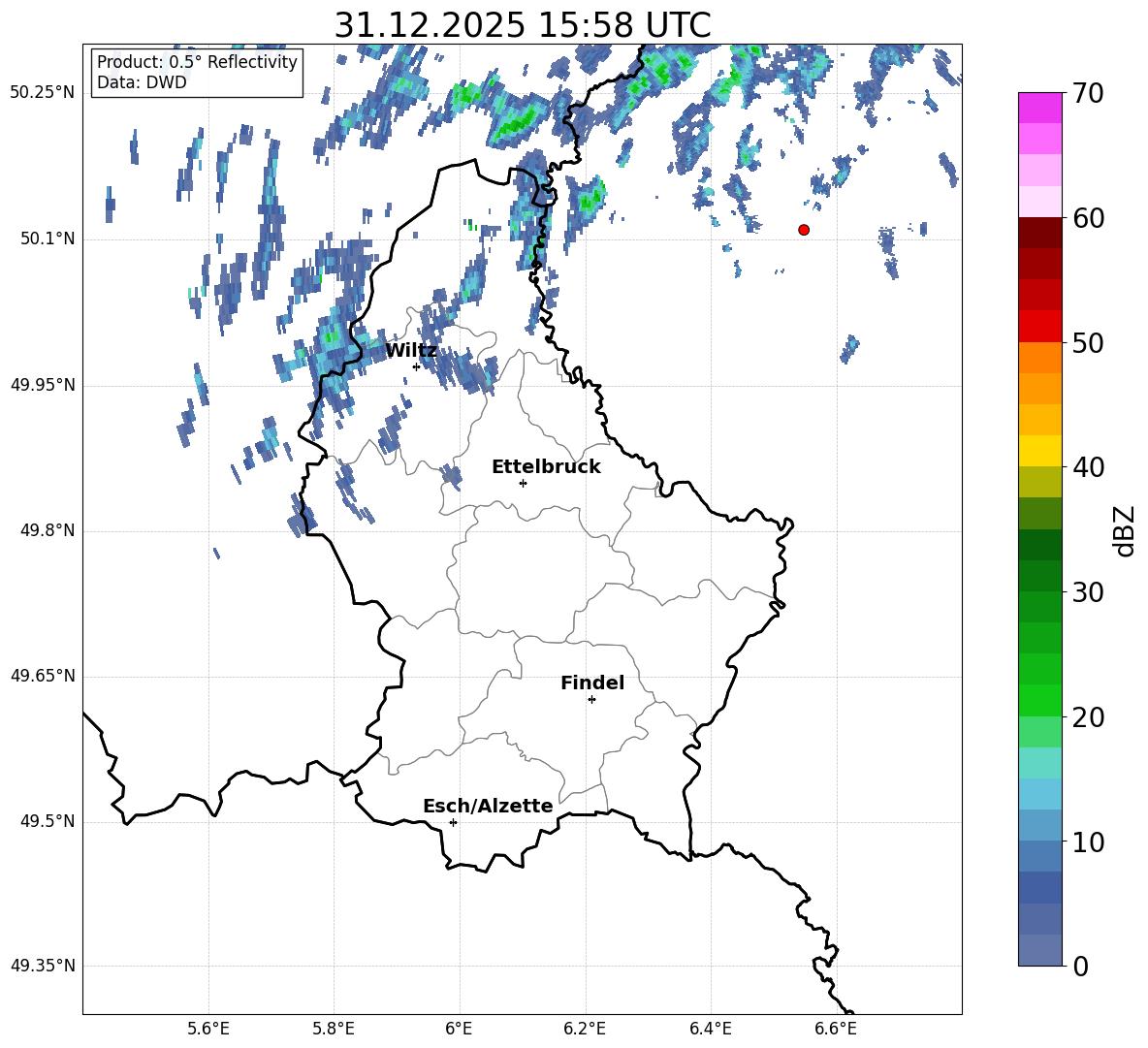Click the Esch/Alzette city label
This screenshot has width=1148, height=1048.
[x=488, y=806]
